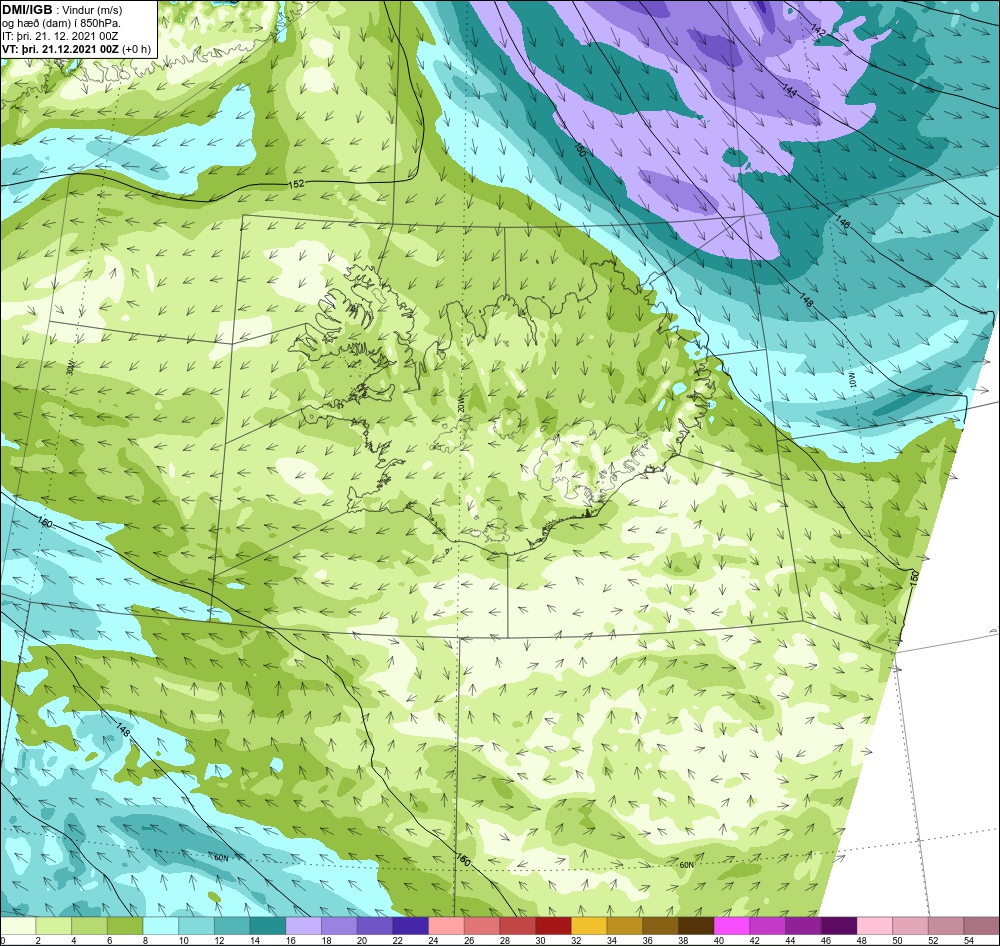
Task: Click the '142' height contour label
Action: coord(818,29)
